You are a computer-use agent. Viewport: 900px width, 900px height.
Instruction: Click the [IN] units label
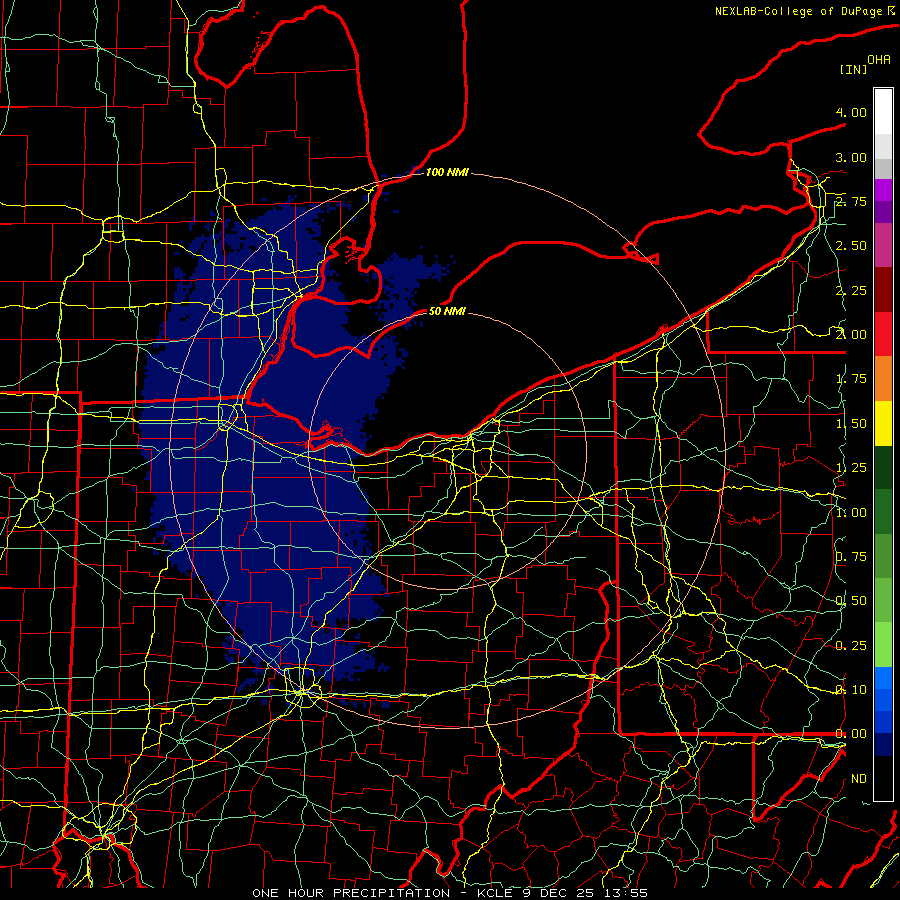click(x=854, y=69)
